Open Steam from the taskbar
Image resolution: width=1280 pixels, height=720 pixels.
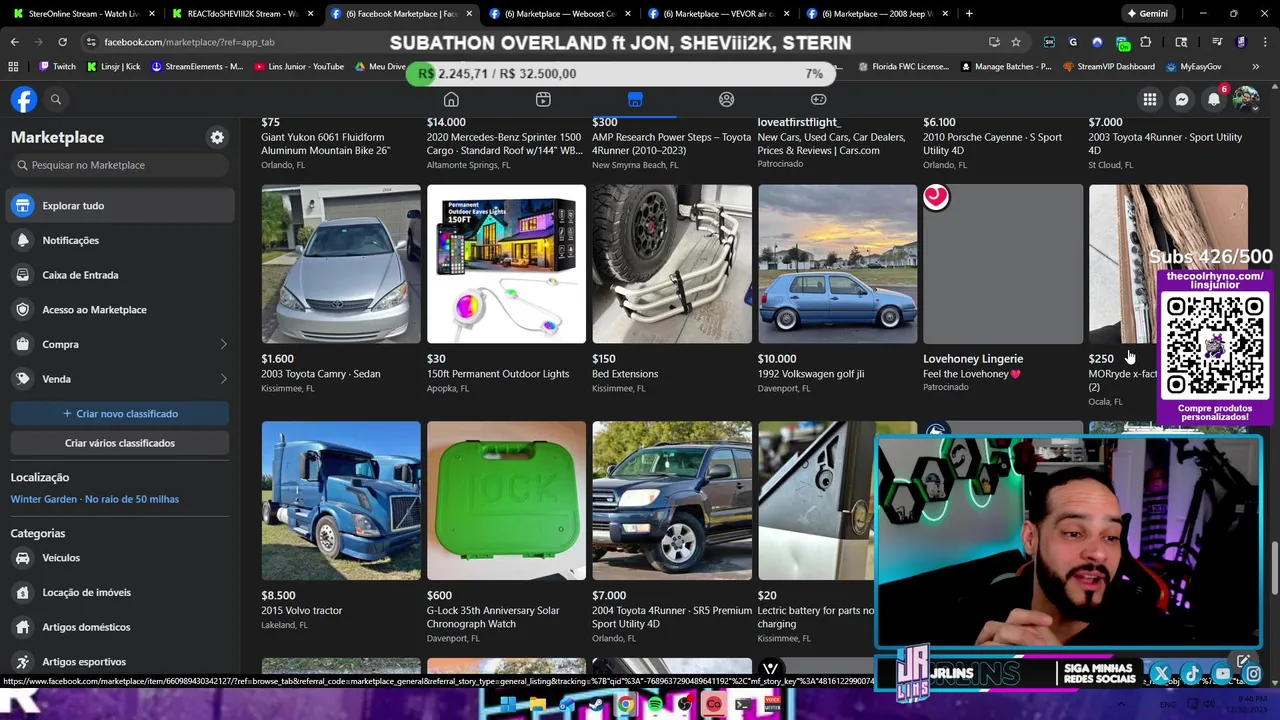[x=597, y=705]
